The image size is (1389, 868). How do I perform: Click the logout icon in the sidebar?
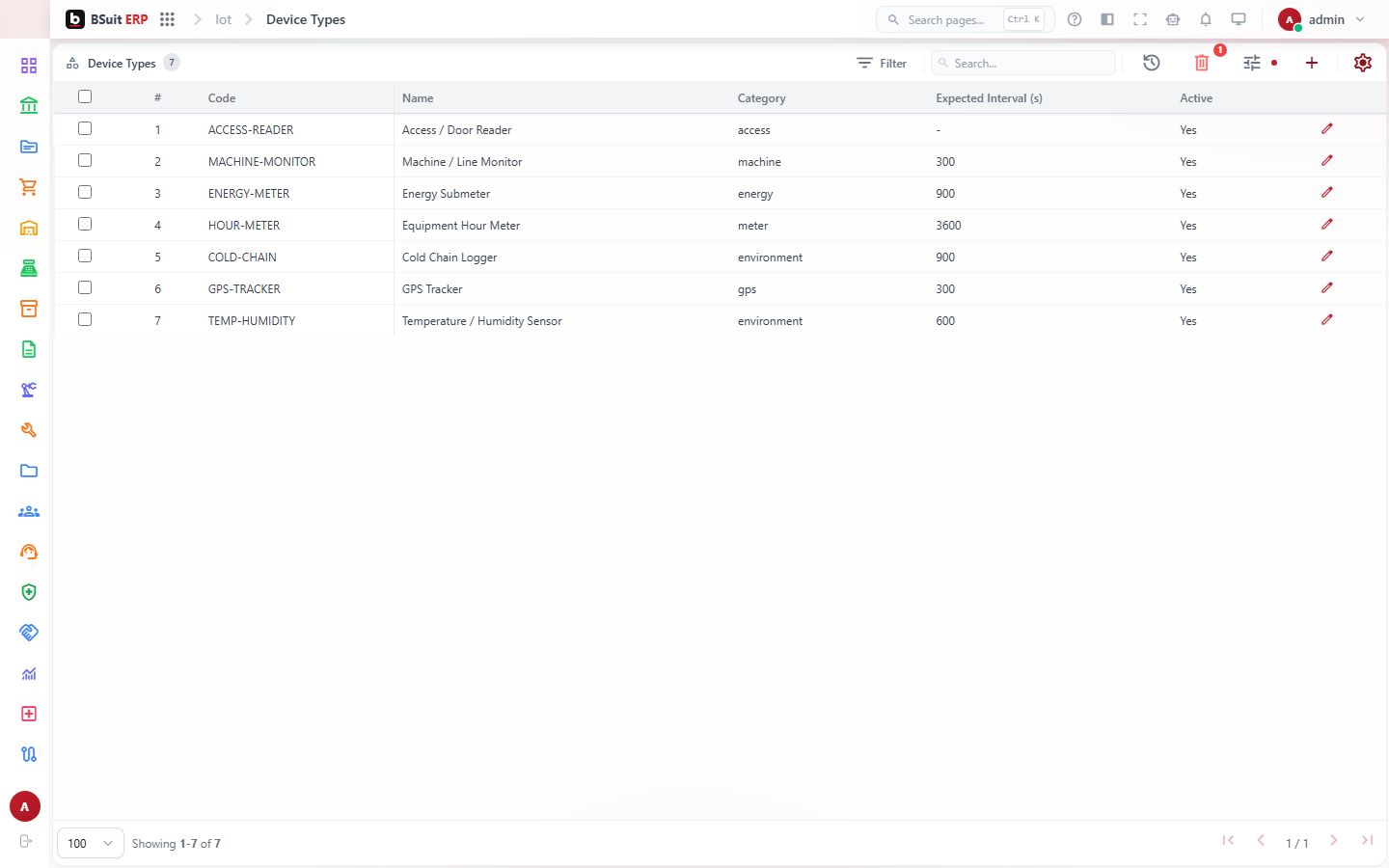click(x=26, y=841)
